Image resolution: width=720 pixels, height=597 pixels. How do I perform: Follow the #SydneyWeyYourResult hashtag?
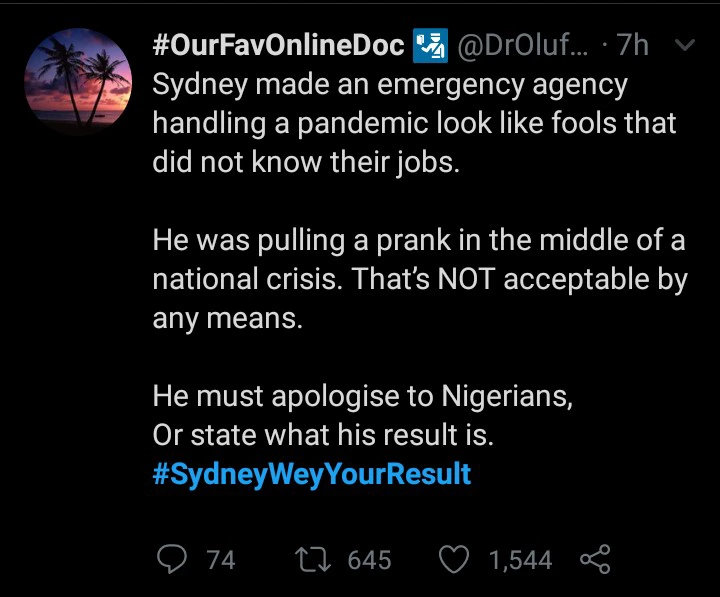click(311, 472)
